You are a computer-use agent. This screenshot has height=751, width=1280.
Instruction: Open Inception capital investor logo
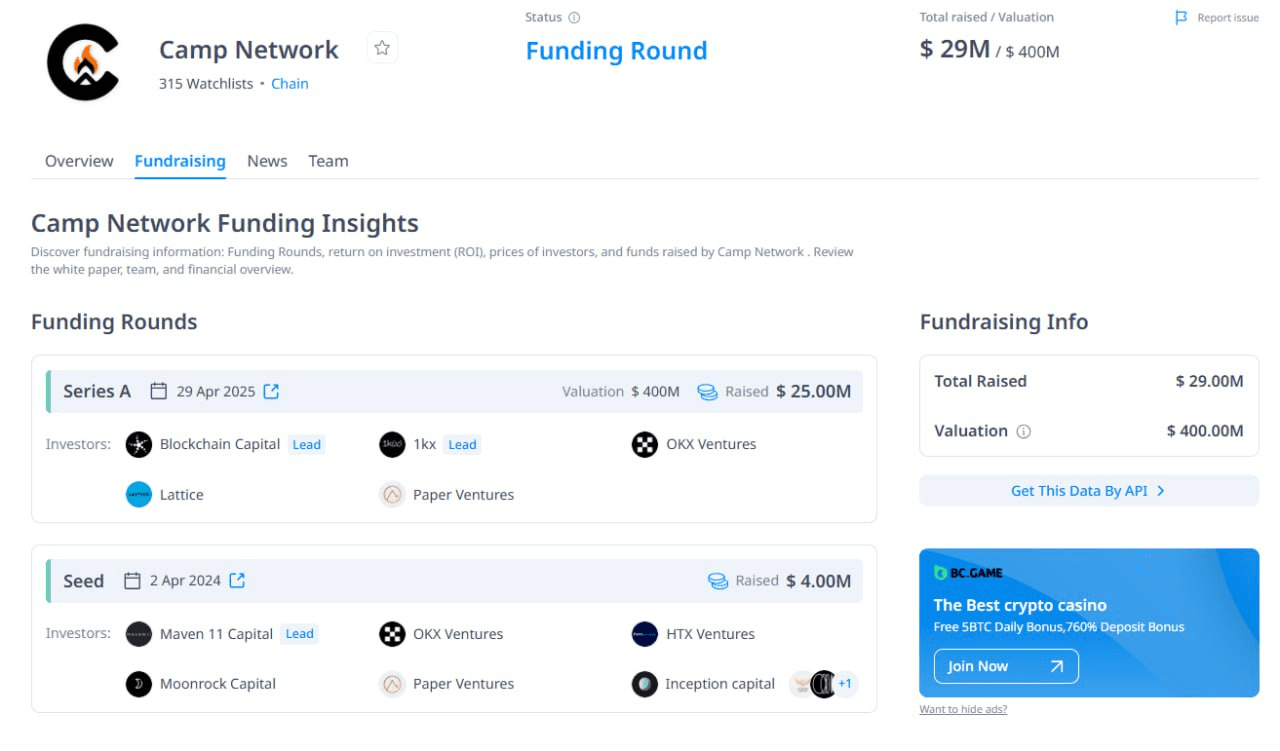pyautogui.click(x=645, y=684)
